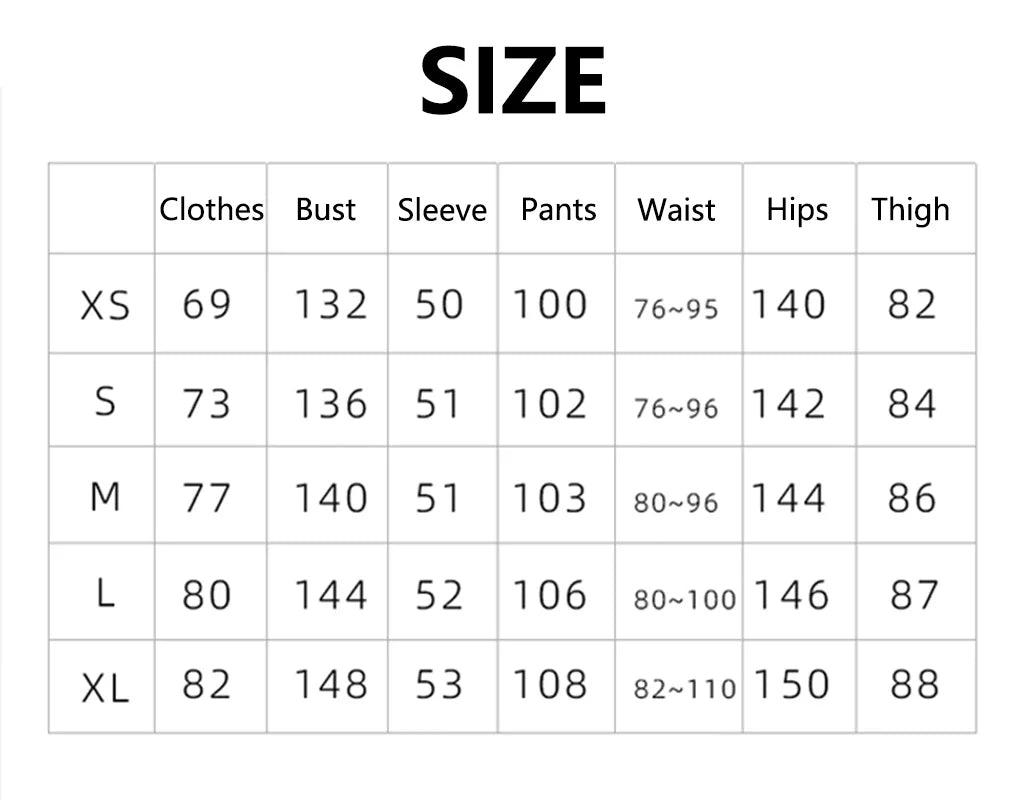This screenshot has width=1033, height=800.
Task: Click the Hips column header
Action: pyautogui.click(x=797, y=210)
